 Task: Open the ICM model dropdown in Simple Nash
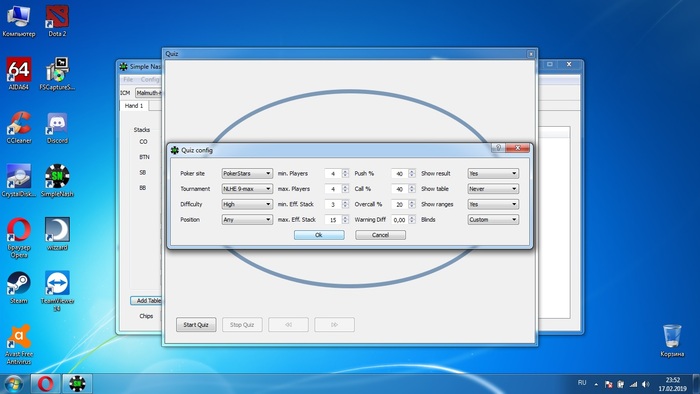[x=148, y=93]
